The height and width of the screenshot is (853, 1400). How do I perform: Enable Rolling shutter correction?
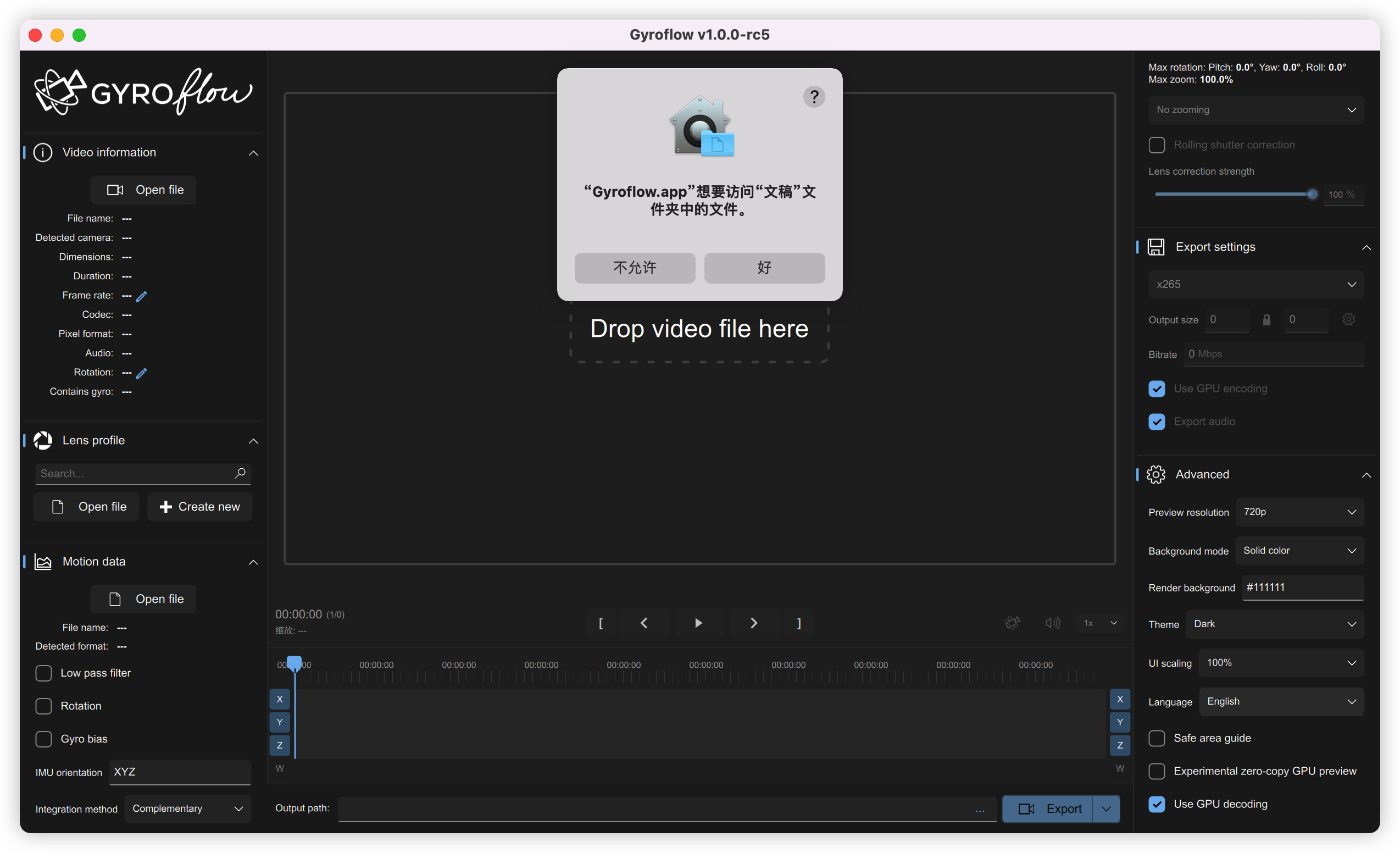[x=1157, y=145]
